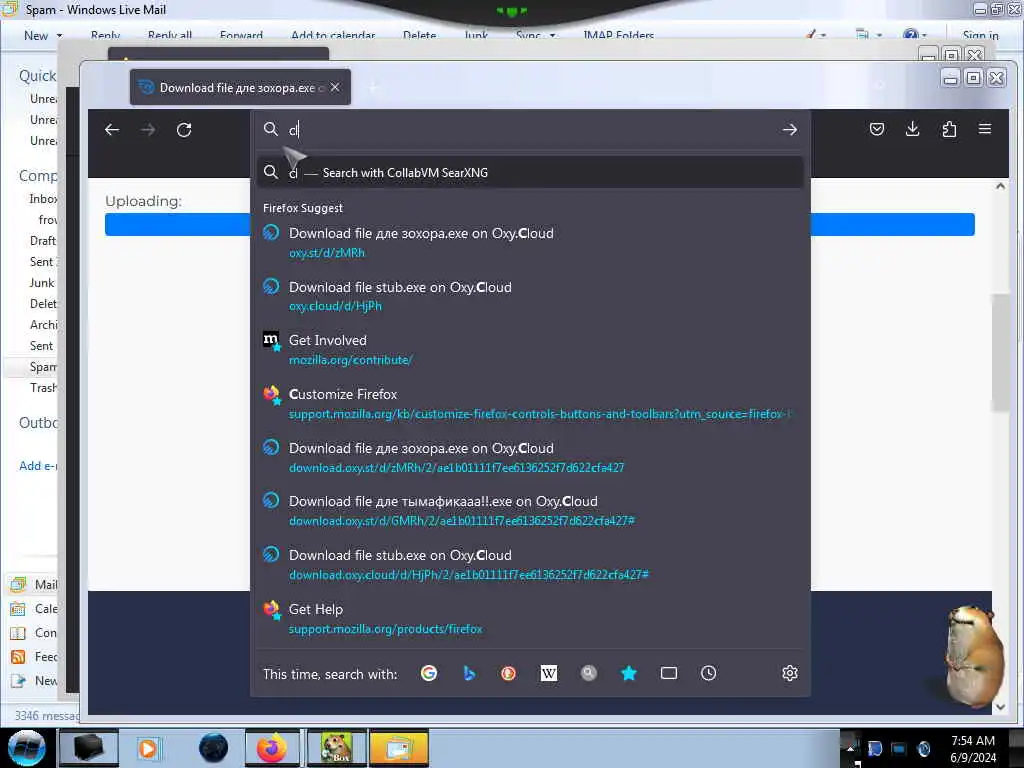Search this time with Google

[429, 673]
